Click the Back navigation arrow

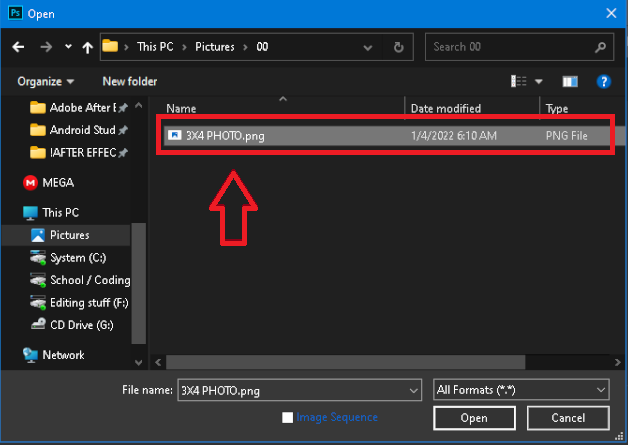(18, 47)
